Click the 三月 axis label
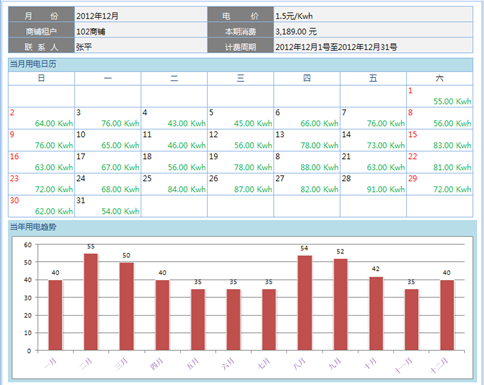Image resolution: width=484 pixels, height=385 pixels. click(x=121, y=364)
